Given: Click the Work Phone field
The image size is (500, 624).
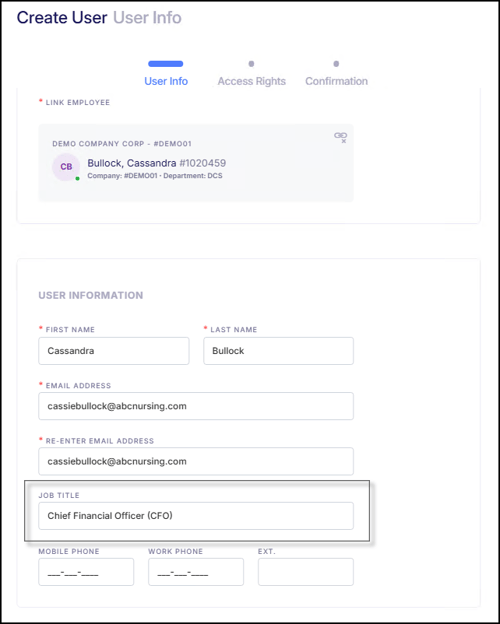Looking at the screenshot, I should [196, 572].
